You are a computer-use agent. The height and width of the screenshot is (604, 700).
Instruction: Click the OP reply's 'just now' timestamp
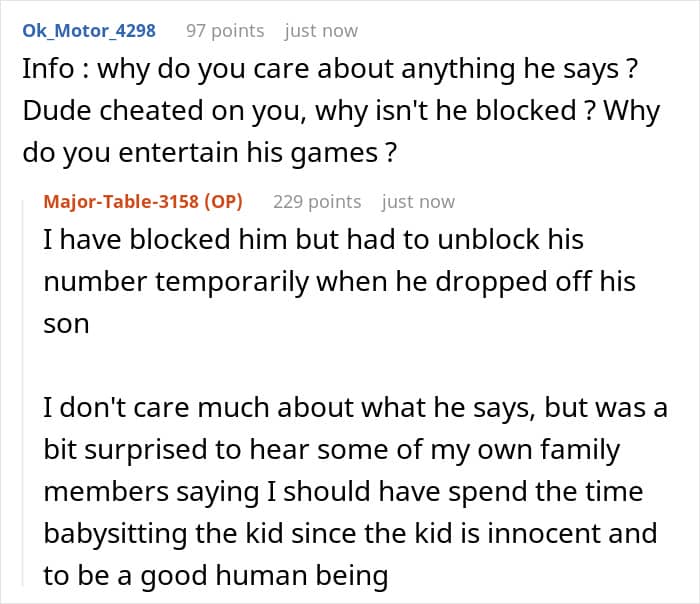(x=418, y=201)
